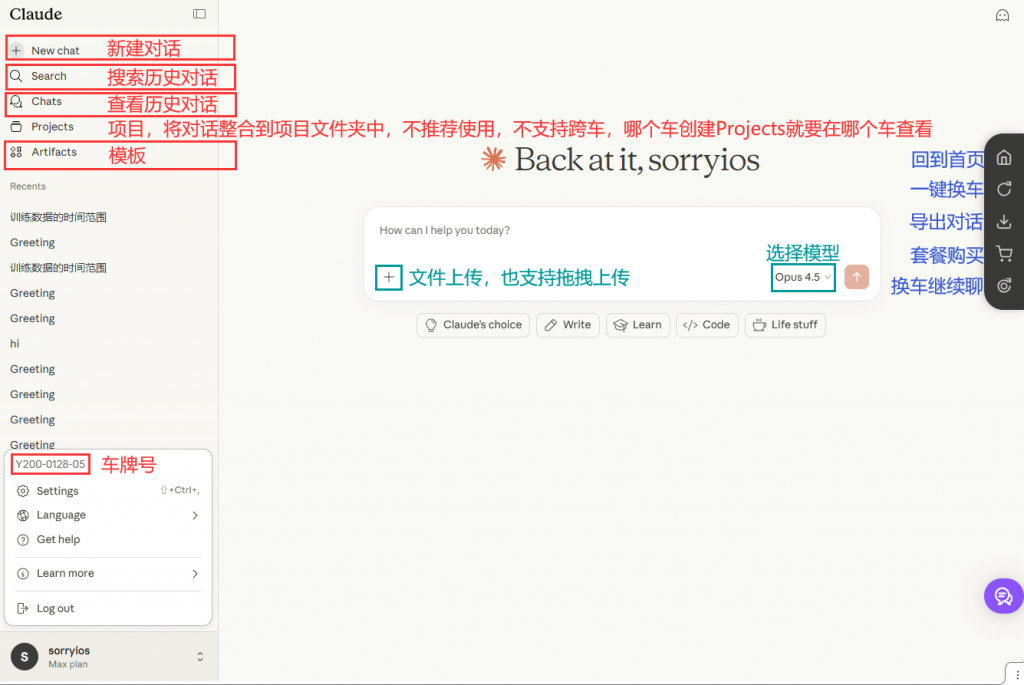
Task: Open the purple chat support bubble
Action: 1003,596
